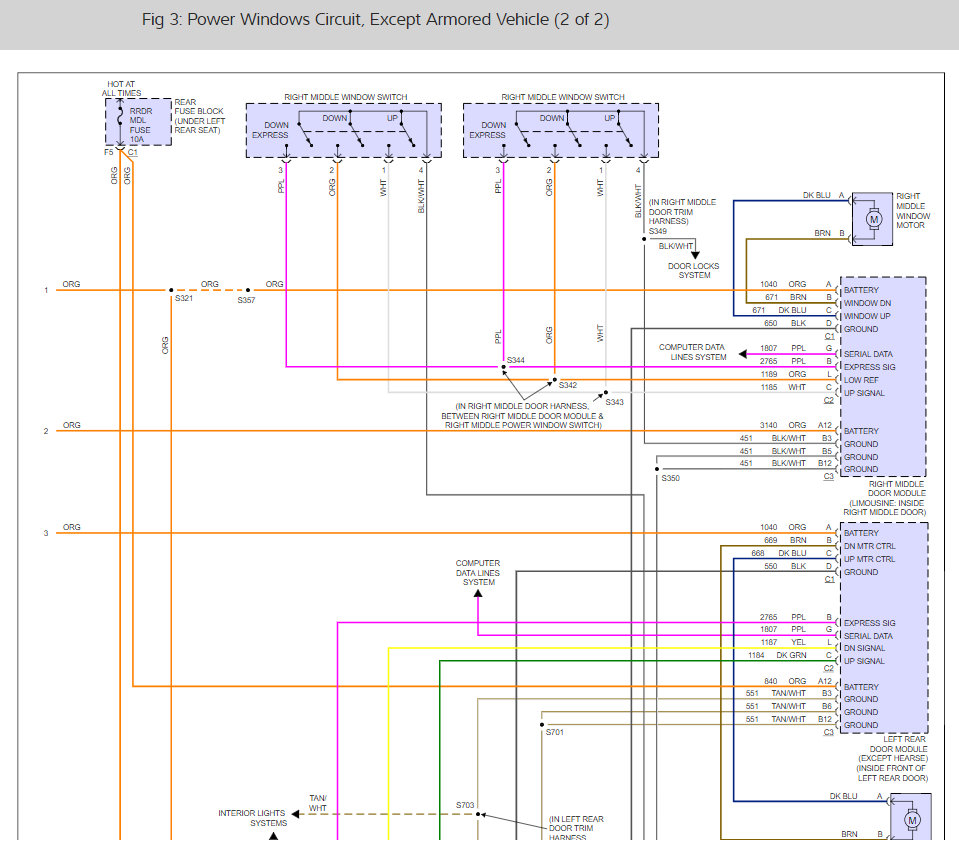Click the Rear Fuse Block label text
This screenshot has width=959, height=850.
coord(199,116)
